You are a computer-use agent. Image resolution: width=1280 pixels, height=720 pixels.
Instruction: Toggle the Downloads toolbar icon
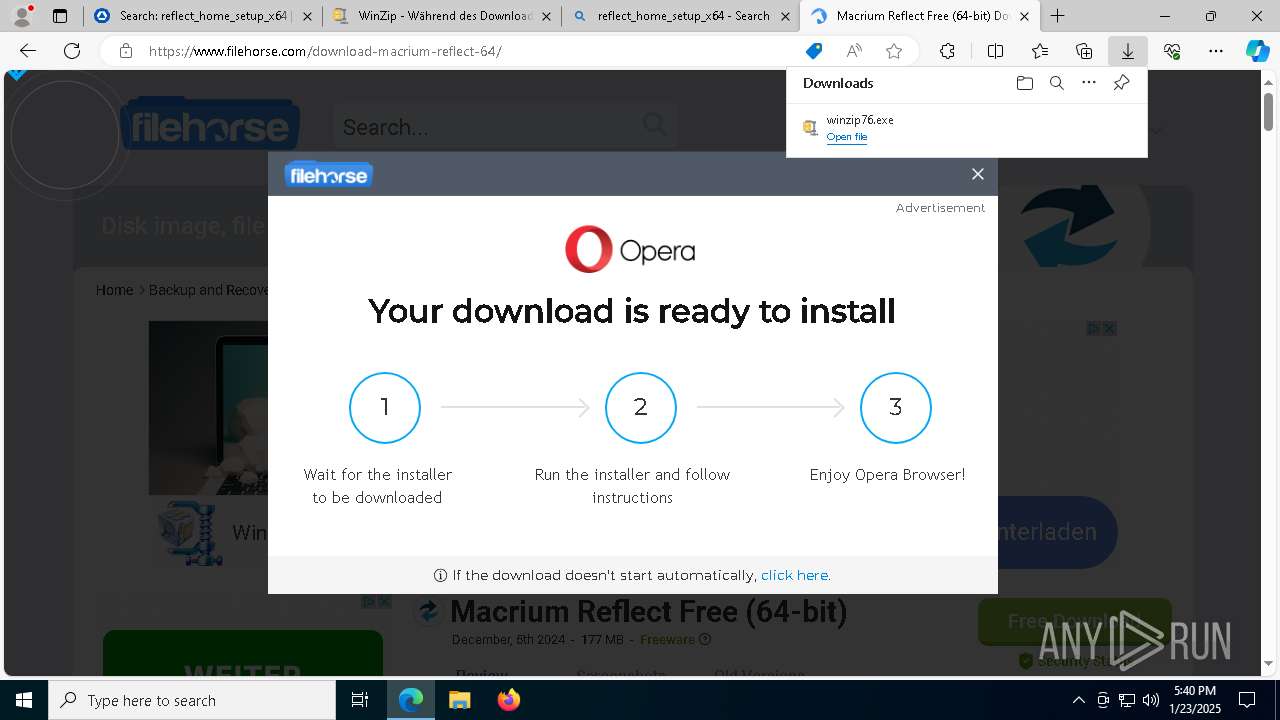coord(1127,51)
